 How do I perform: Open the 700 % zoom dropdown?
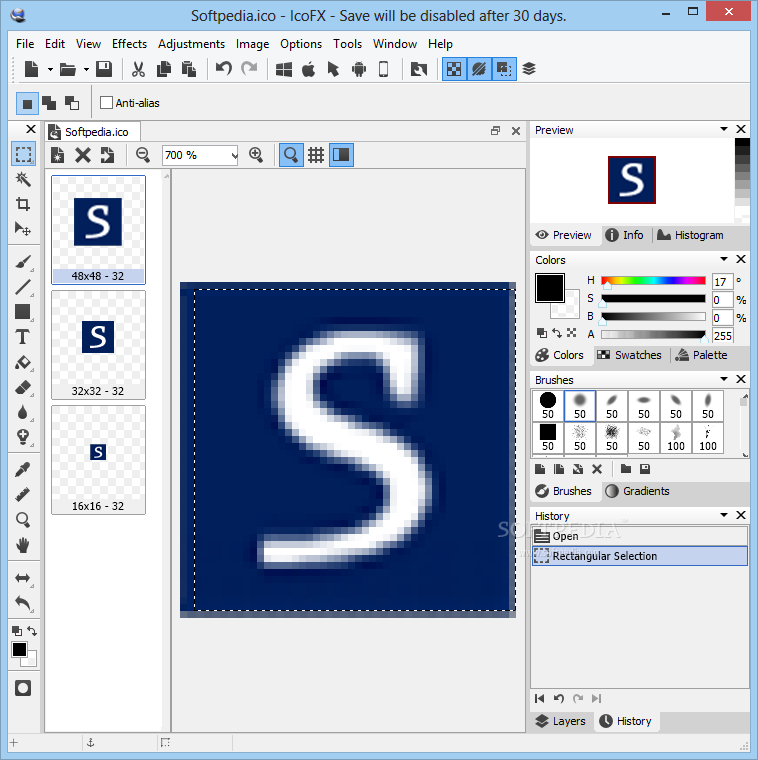tap(235, 155)
